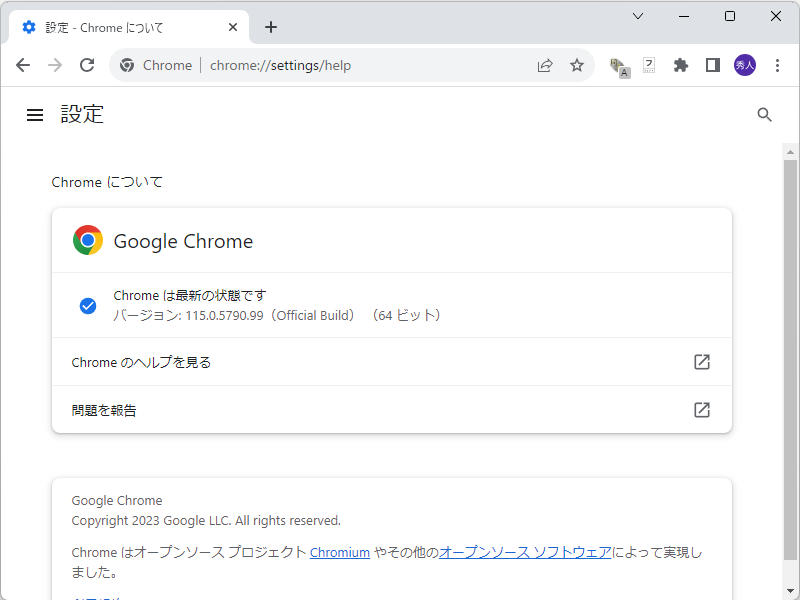Open the Chromium project link

pyautogui.click(x=340, y=552)
